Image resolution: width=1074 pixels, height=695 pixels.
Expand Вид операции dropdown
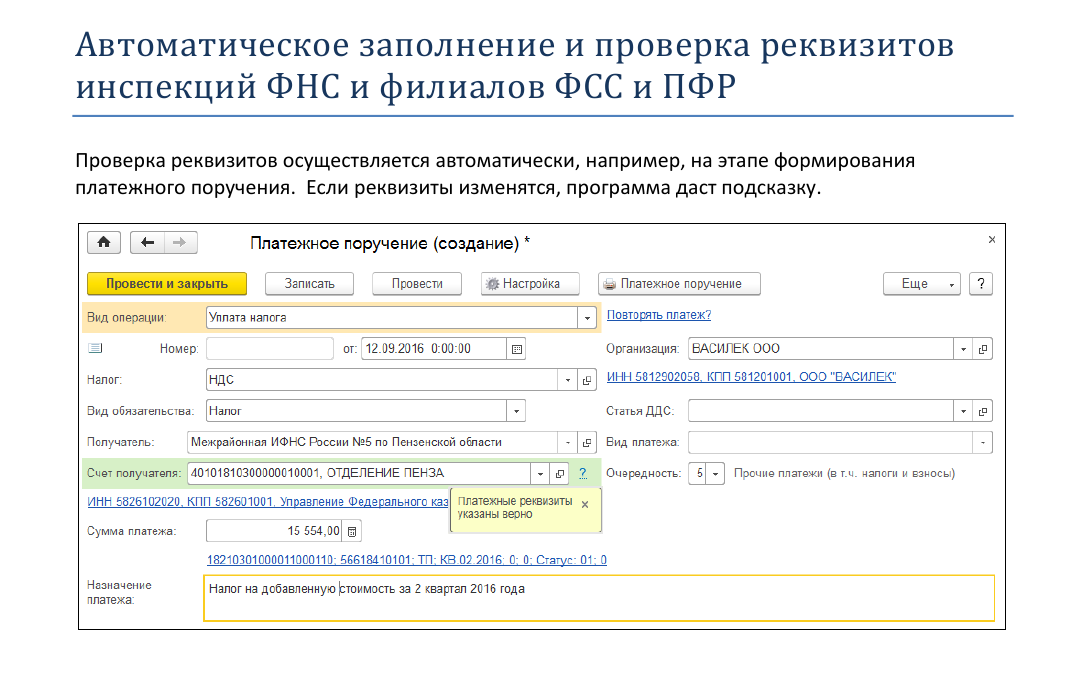(587, 318)
